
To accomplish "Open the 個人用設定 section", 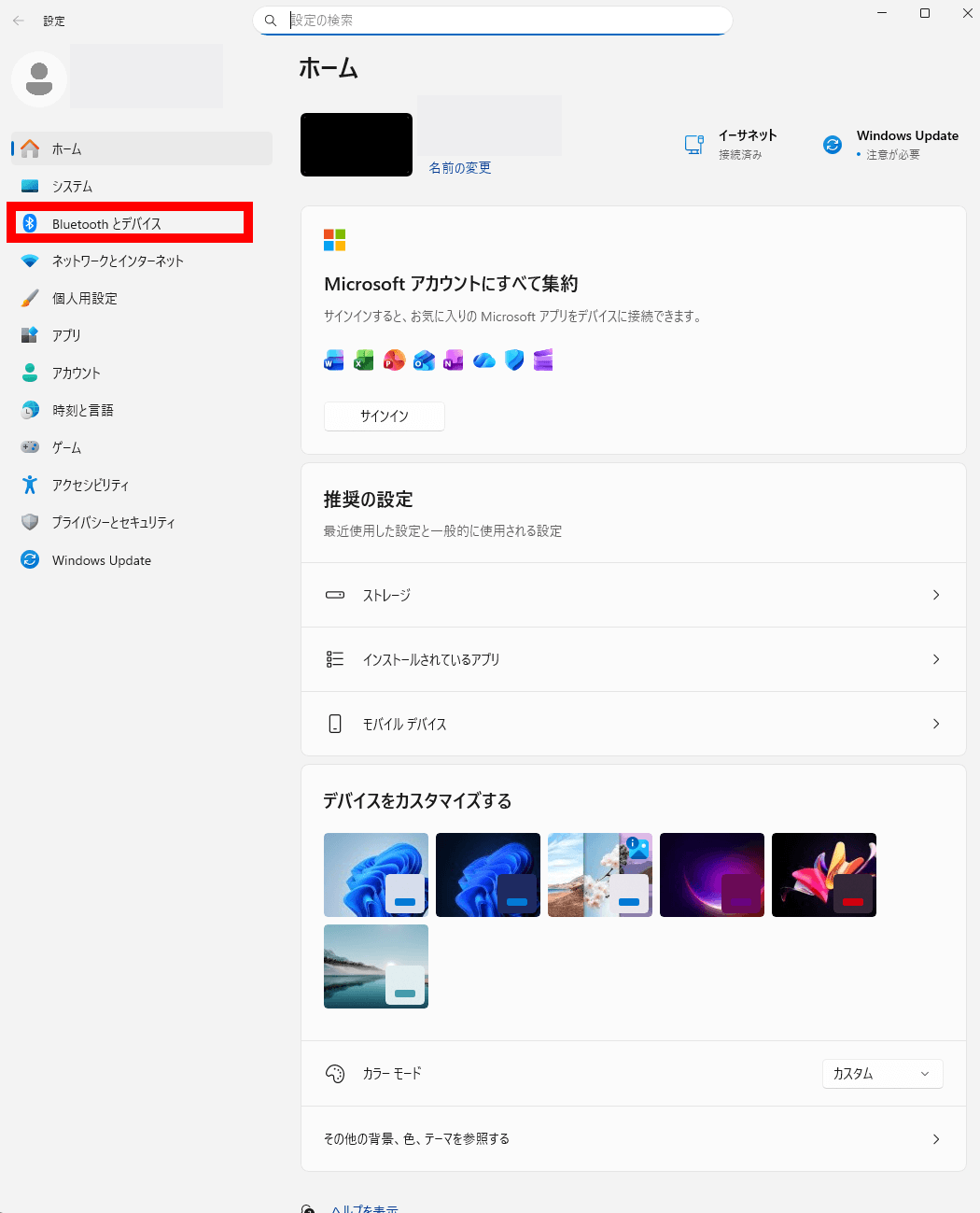I will coord(142,298).
